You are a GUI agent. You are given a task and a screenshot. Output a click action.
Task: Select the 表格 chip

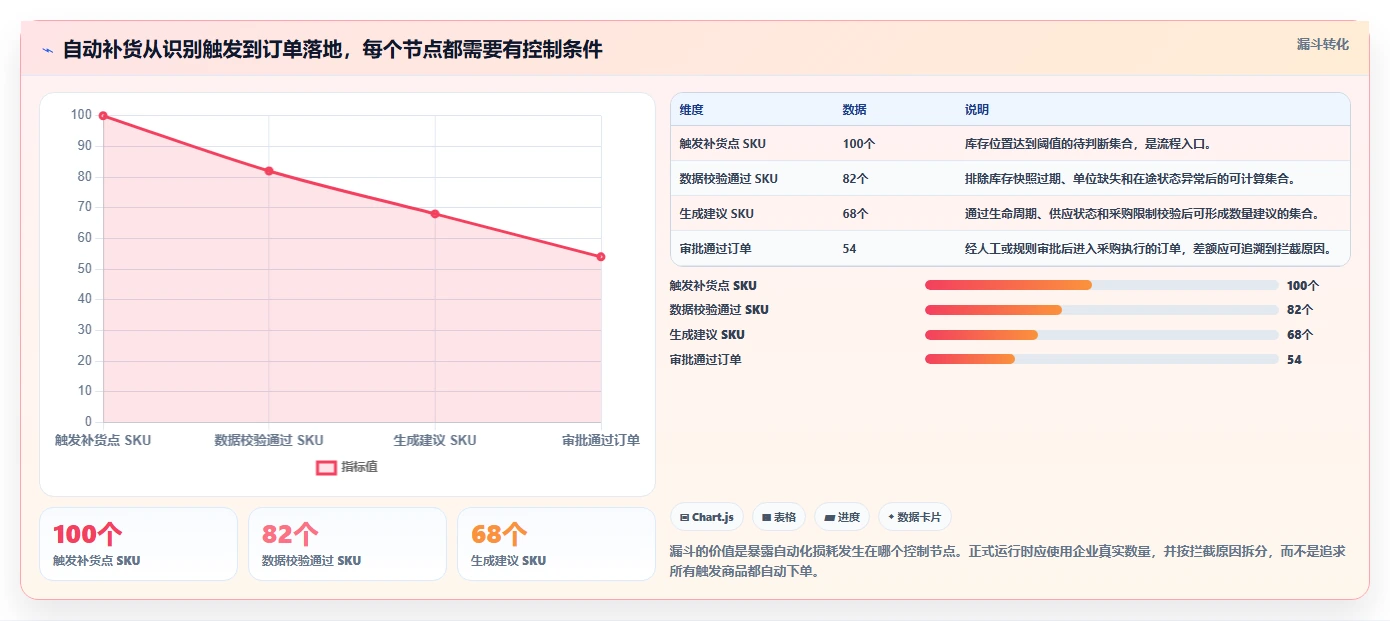pos(779,517)
